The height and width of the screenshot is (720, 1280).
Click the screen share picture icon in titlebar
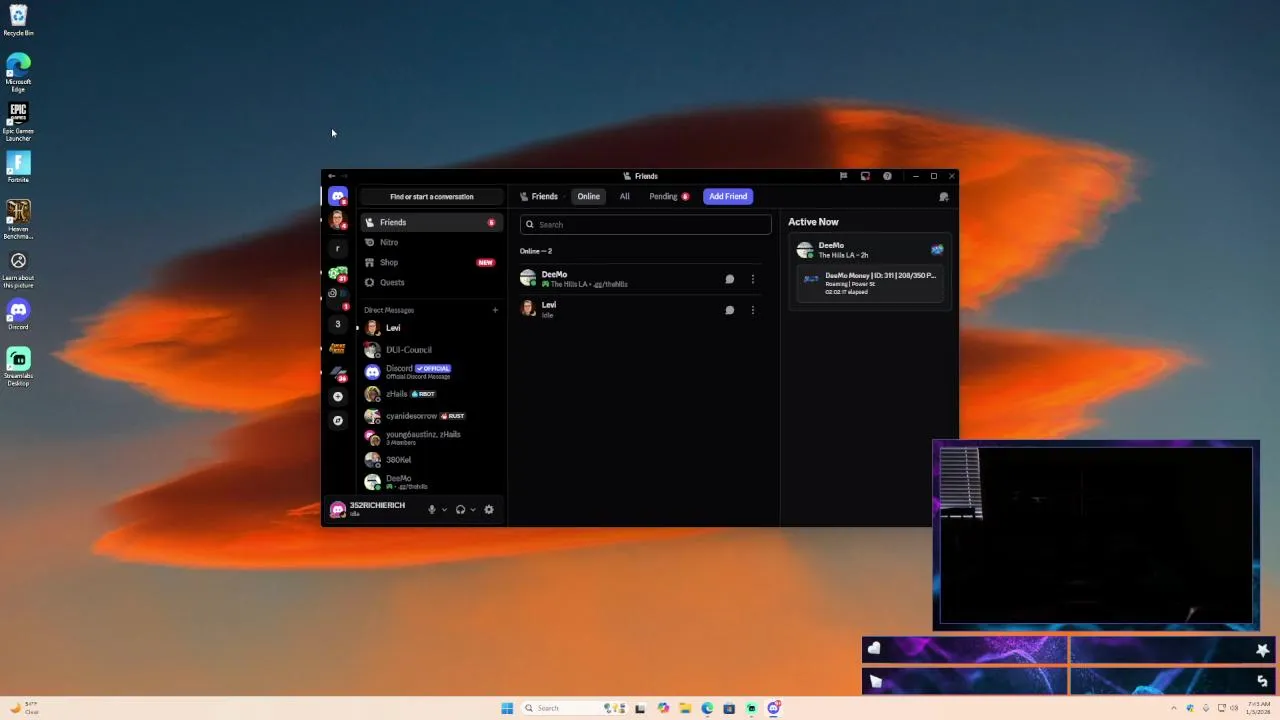(865, 176)
